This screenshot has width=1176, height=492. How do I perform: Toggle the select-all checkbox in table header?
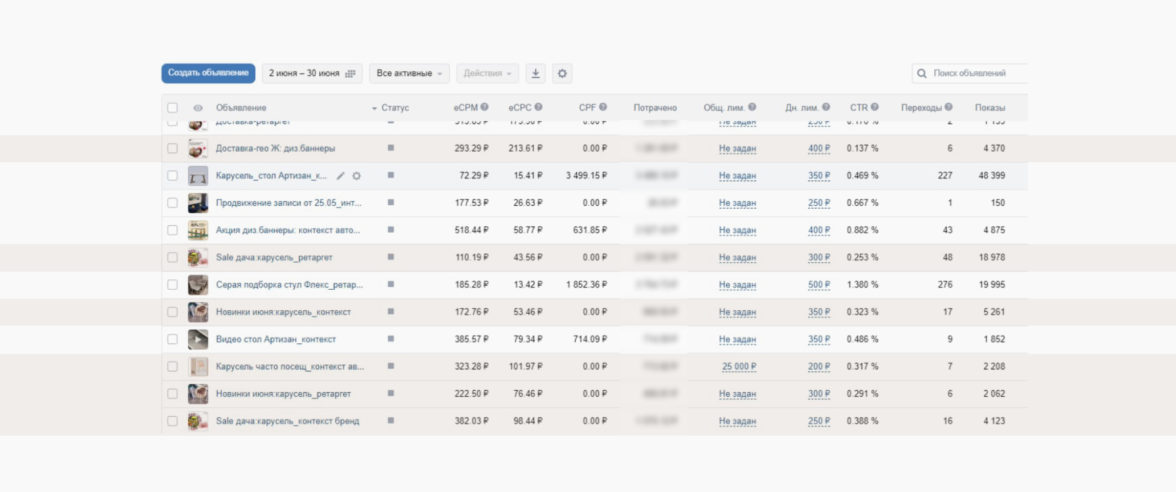tap(172, 108)
